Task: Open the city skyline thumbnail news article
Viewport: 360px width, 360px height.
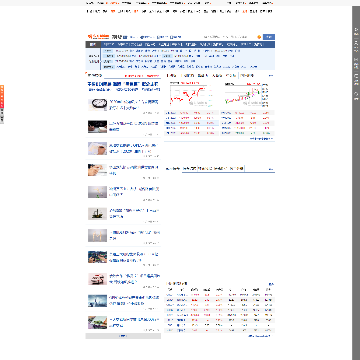Action: 97,301
